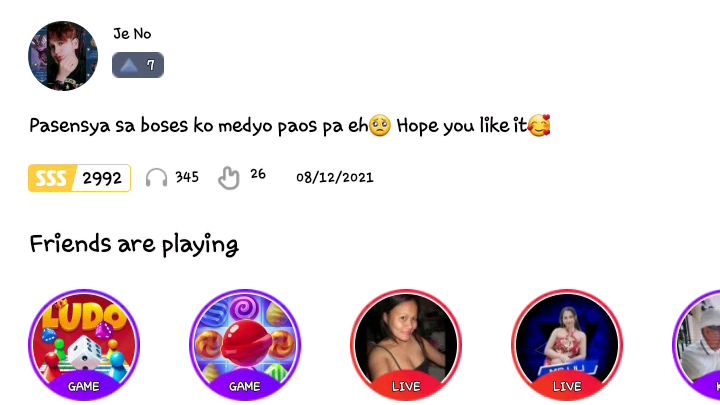This screenshot has width=720, height=405.
Task: Click the post caption text
Action: [x=290, y=125]
